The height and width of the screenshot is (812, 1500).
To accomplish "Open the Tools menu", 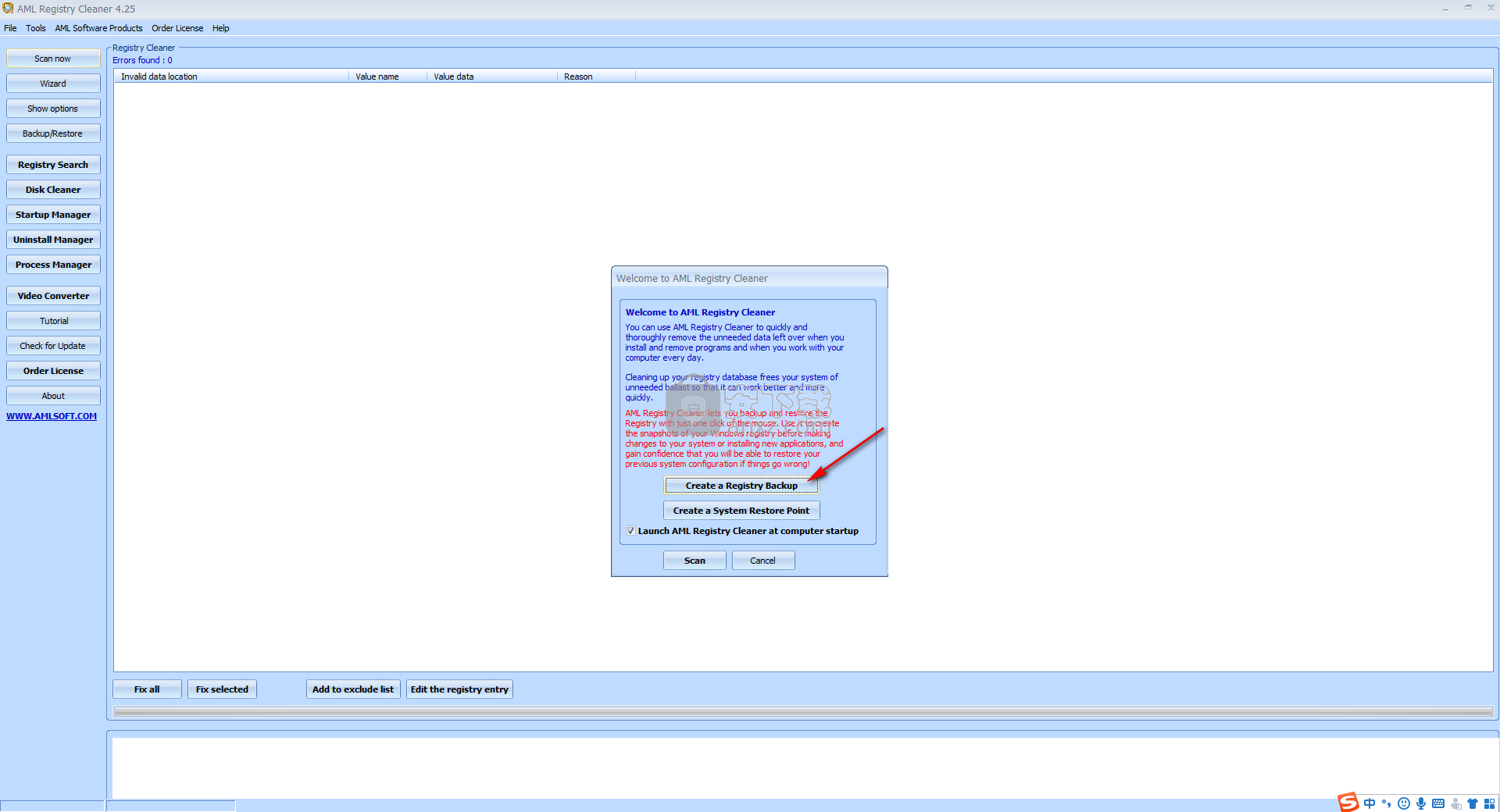I will tap(36, 28).
